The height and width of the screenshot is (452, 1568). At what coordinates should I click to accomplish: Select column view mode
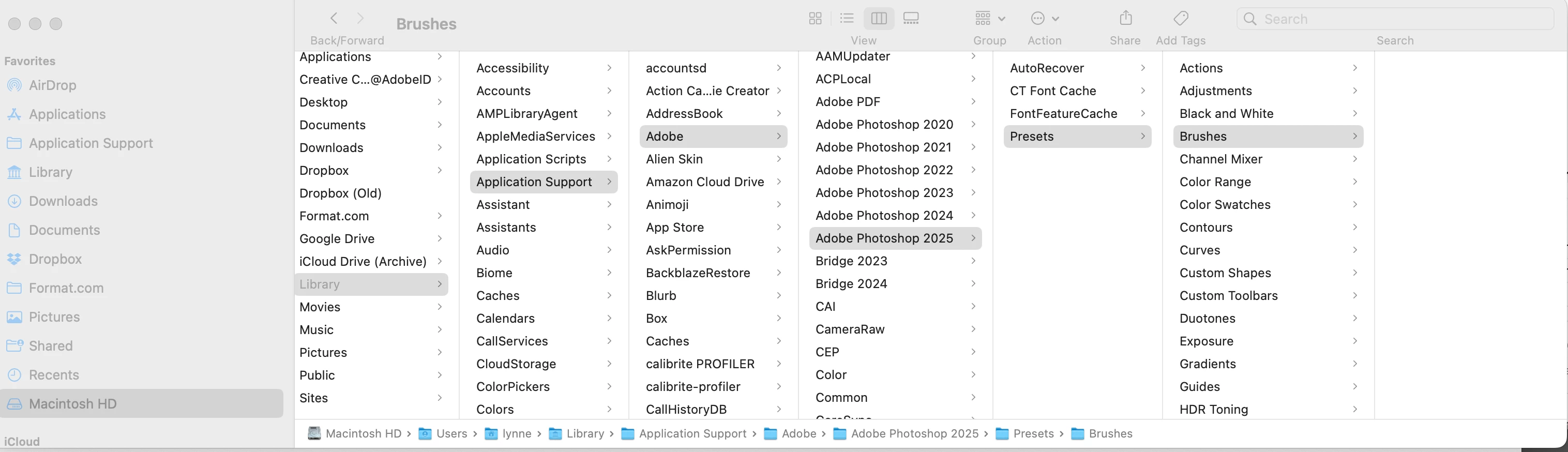point(879,18)
